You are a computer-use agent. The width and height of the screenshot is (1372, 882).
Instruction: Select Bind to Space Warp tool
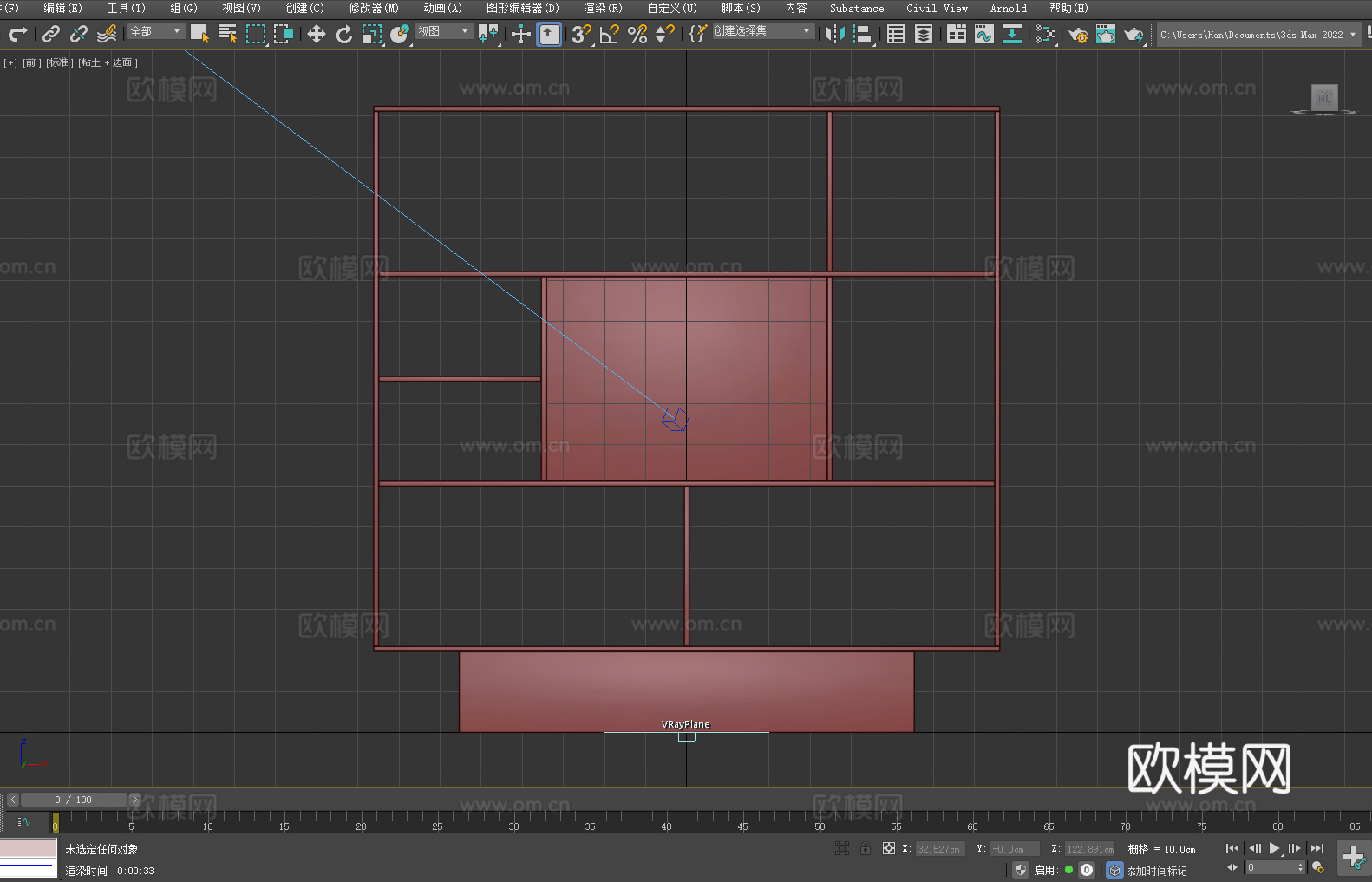point(107,34)
